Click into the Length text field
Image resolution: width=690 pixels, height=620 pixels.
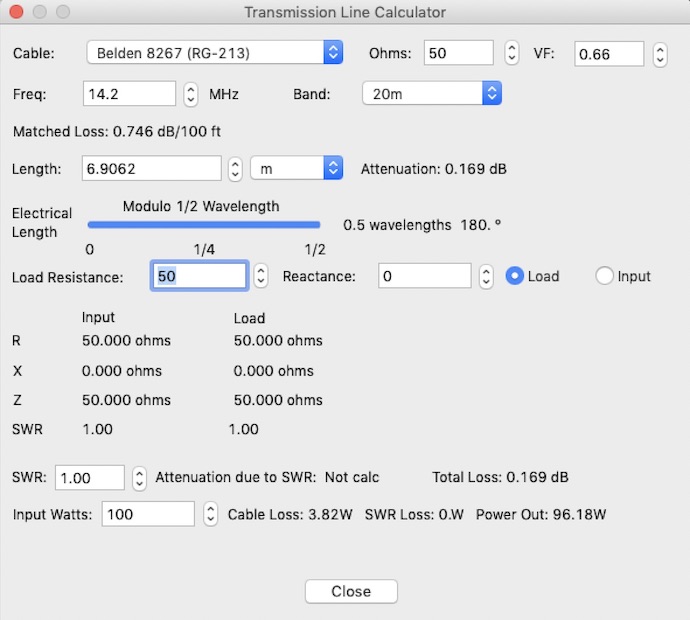[151, 169]
